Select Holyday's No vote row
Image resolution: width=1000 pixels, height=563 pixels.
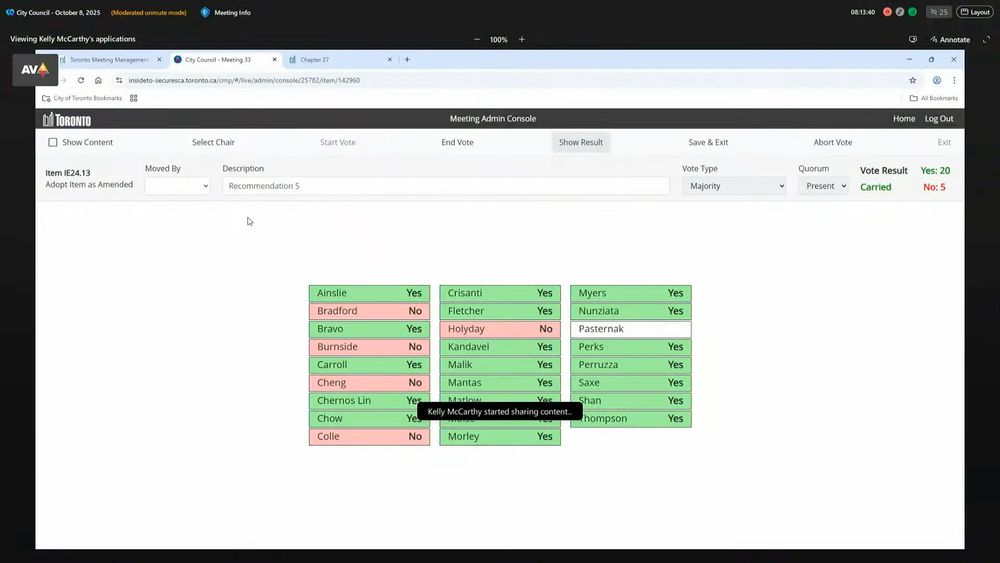[x=500, y=329]
